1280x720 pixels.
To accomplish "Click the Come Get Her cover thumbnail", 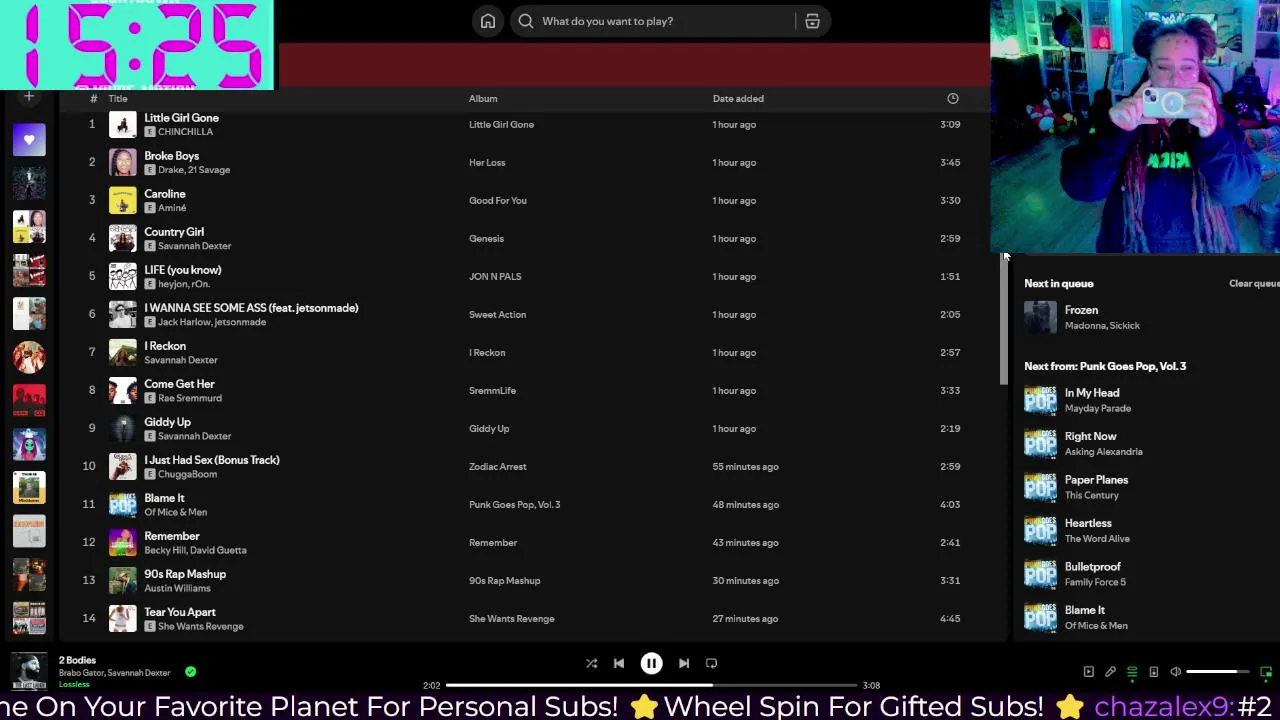I will (x=122, y=390).
